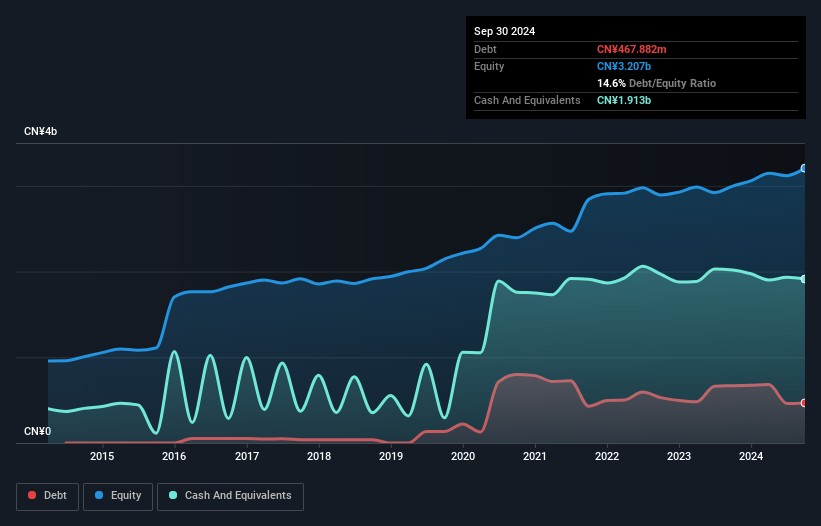Click the tooltip Equity row label
The height and width of the screenshot is (526, 821).
pos(489,66)
